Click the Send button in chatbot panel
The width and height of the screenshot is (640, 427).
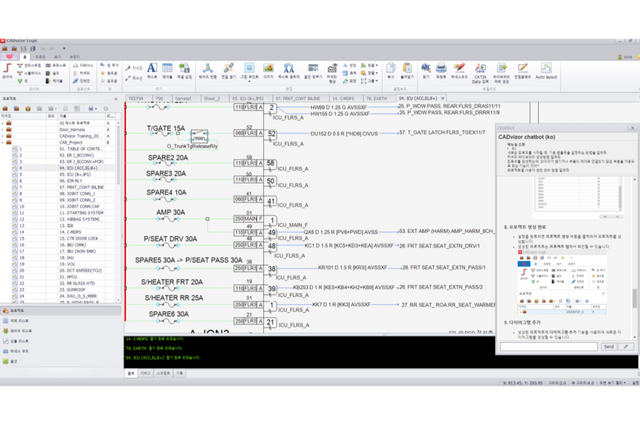(609, 346)
